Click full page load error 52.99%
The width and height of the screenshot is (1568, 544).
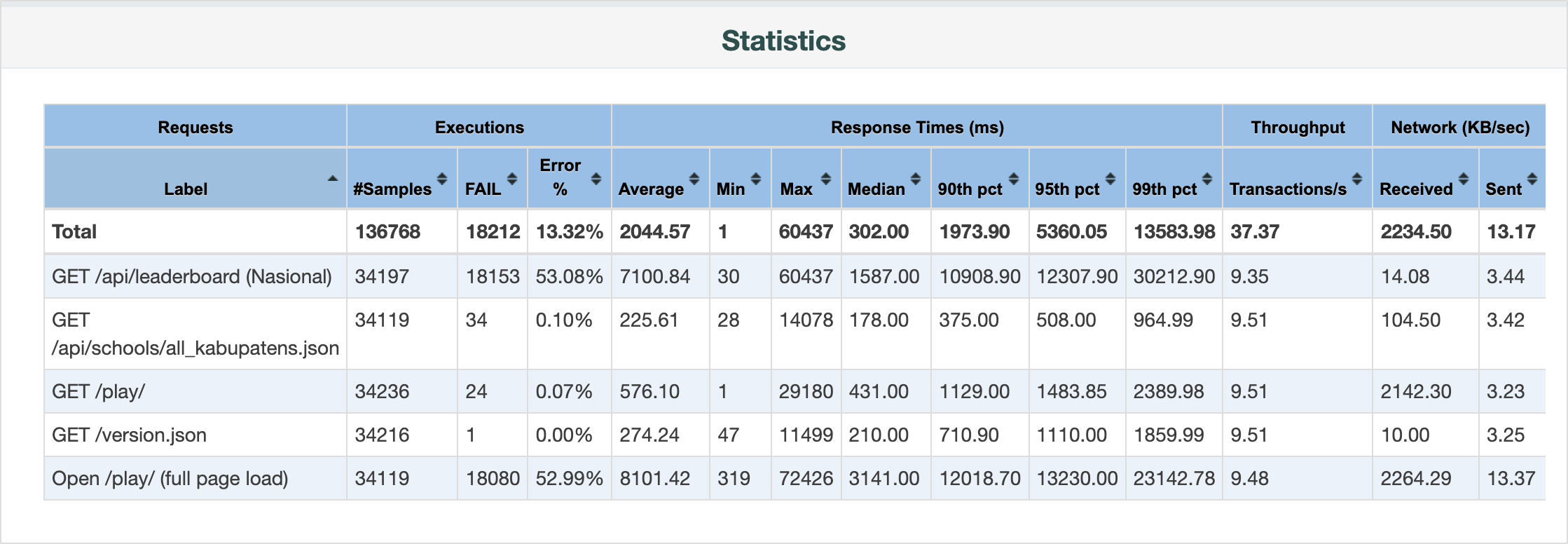click(x=570, y=479)
